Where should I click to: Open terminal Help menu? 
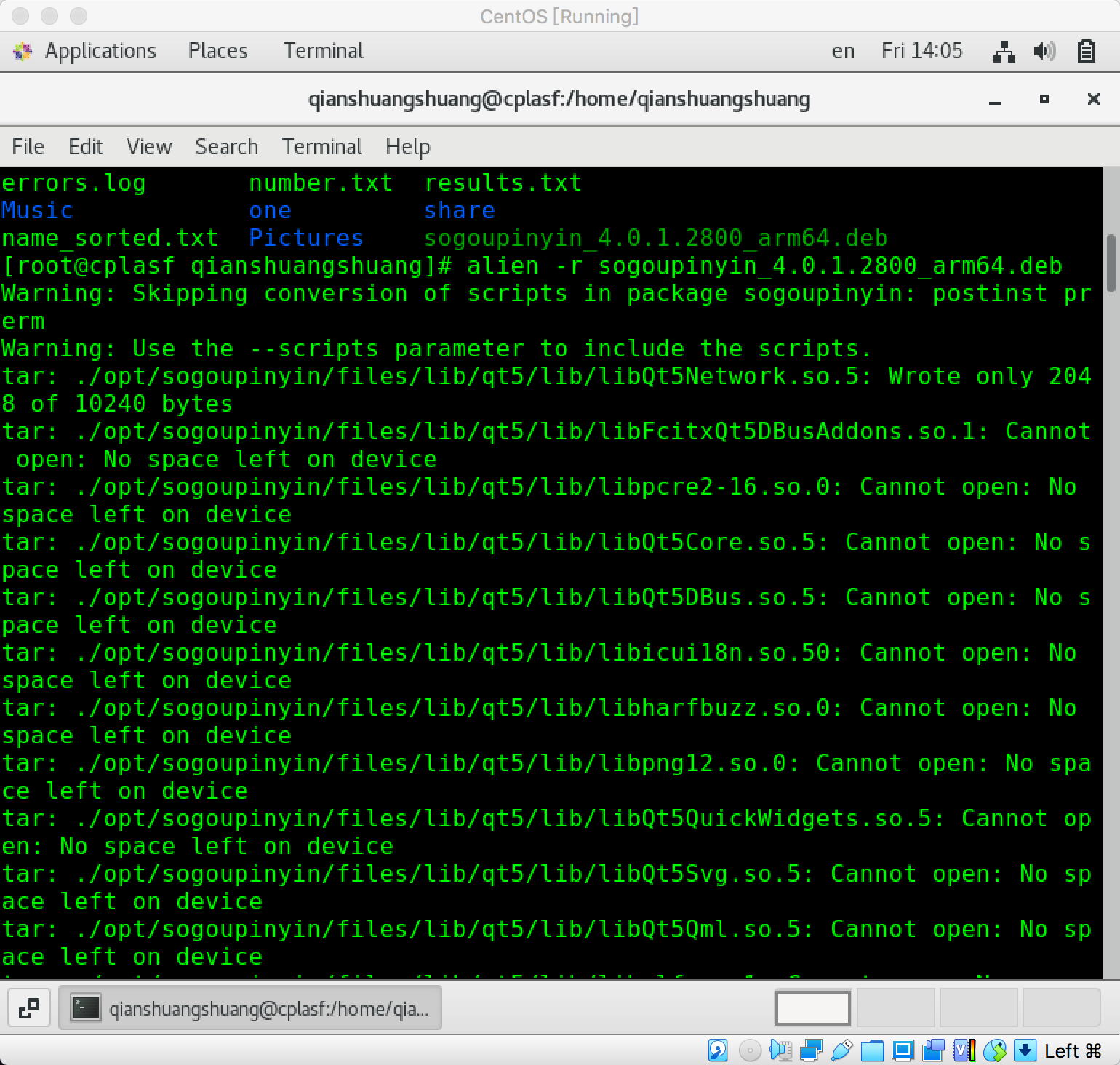pyautogui.click(x=407, y=147)
